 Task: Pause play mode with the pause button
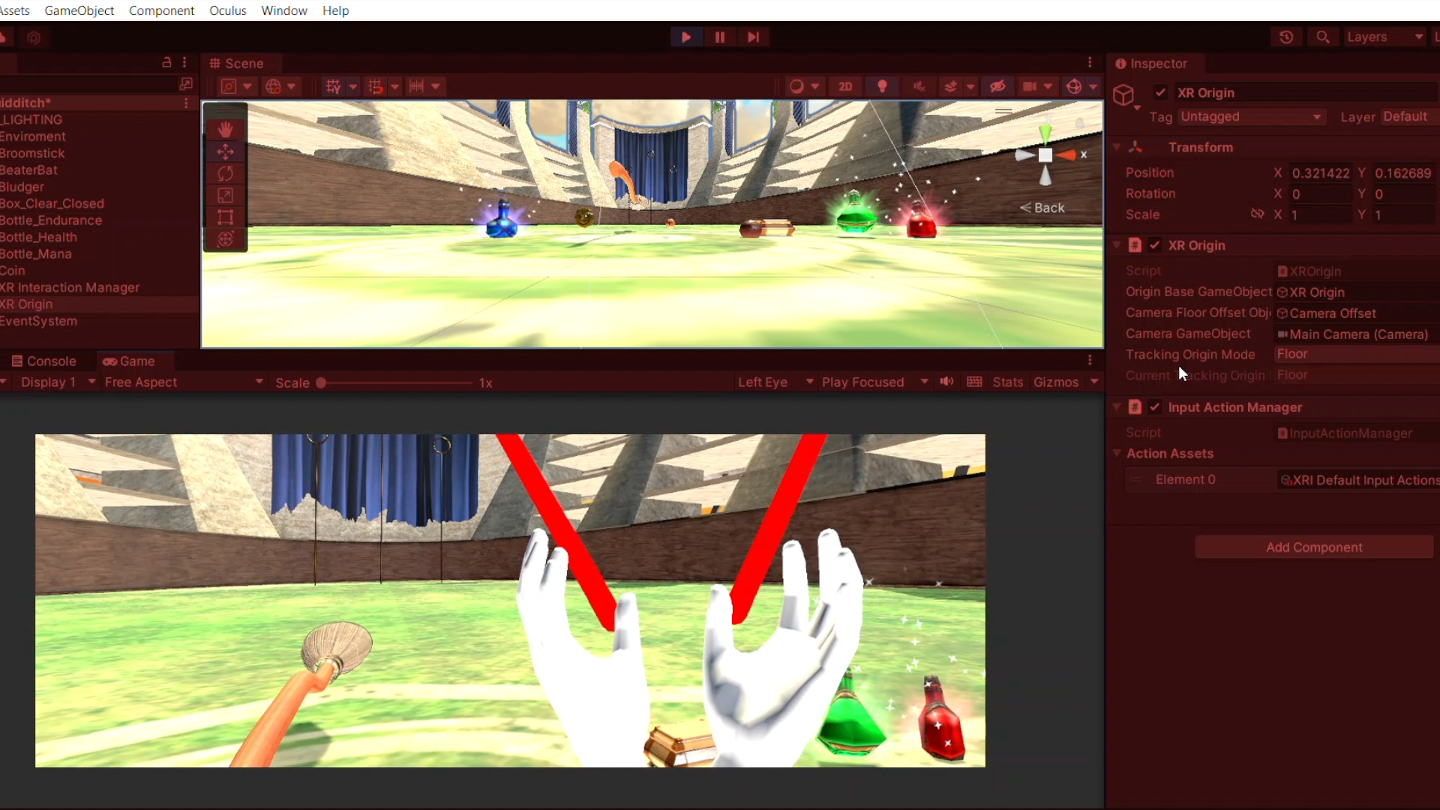click(719, 36)
